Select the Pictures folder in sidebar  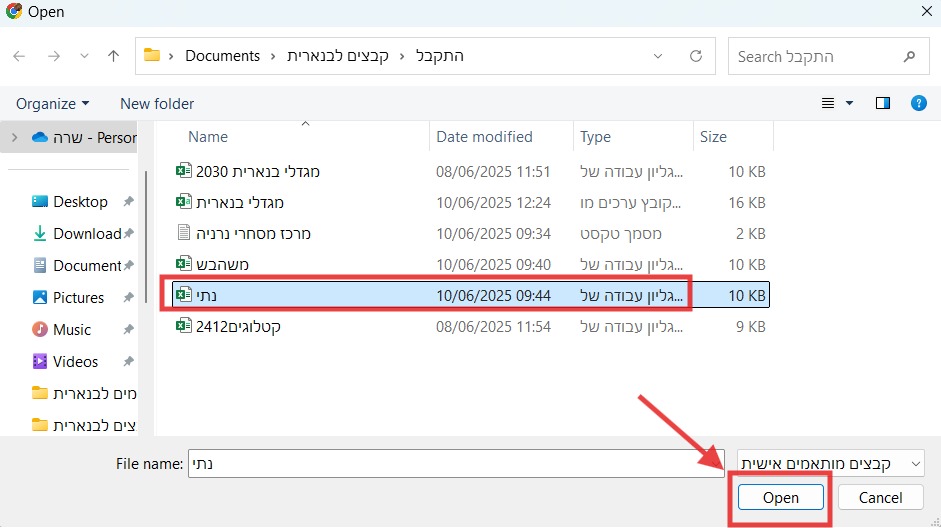(x=78, y=297)
